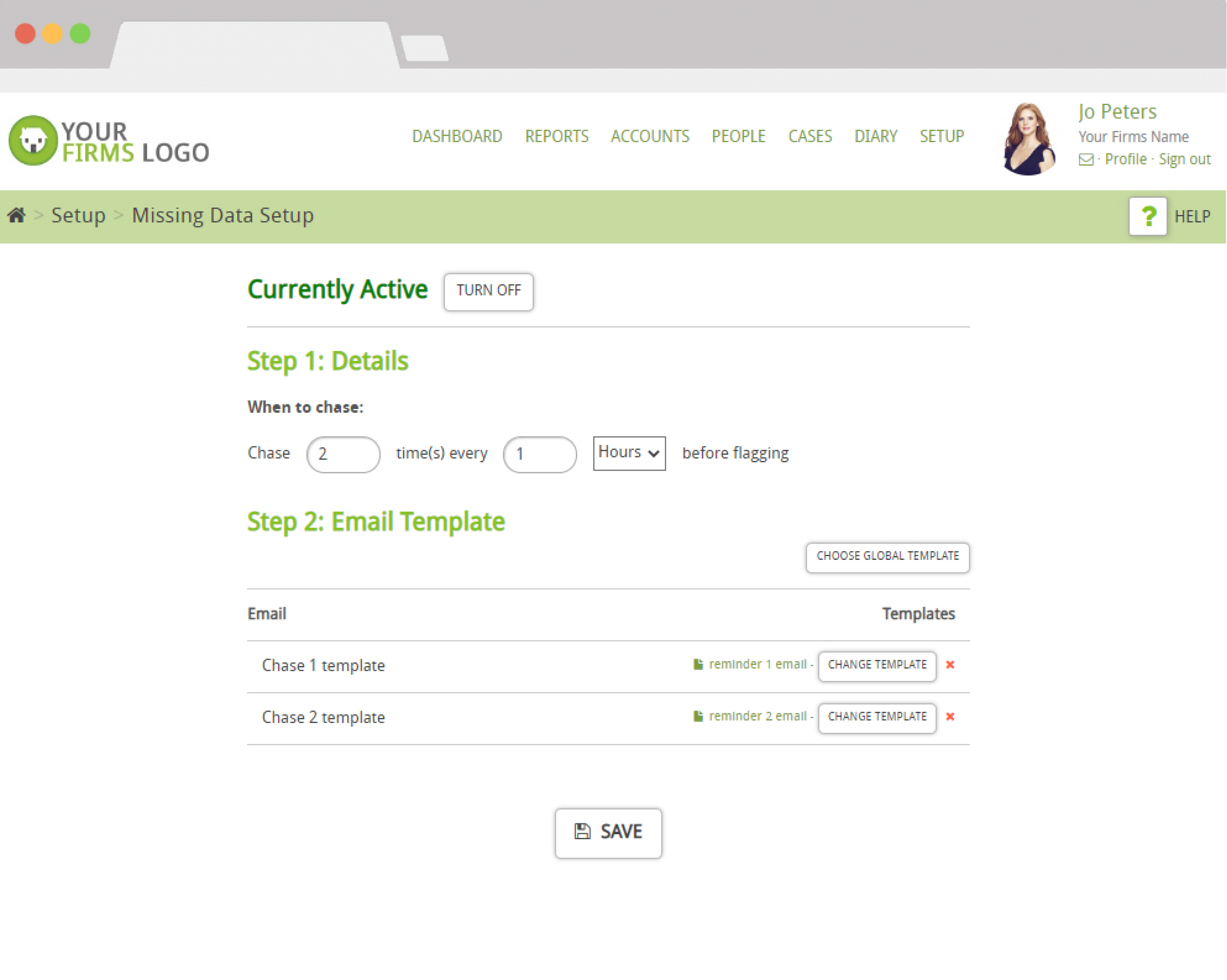Focus the Chase times input field

(x=343, y=454)
